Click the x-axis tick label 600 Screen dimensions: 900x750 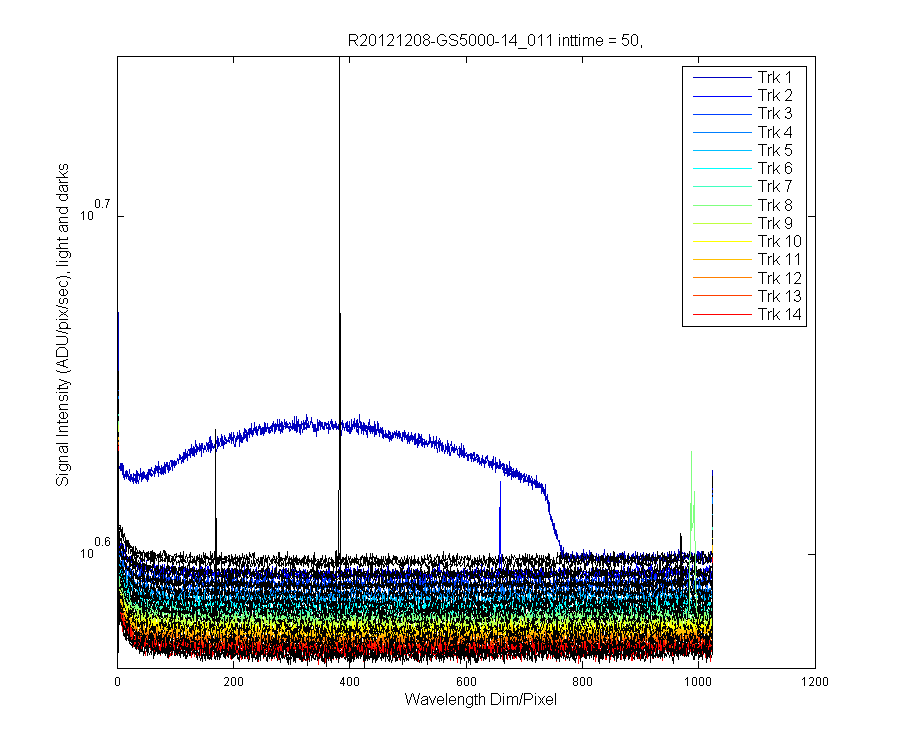466,682
